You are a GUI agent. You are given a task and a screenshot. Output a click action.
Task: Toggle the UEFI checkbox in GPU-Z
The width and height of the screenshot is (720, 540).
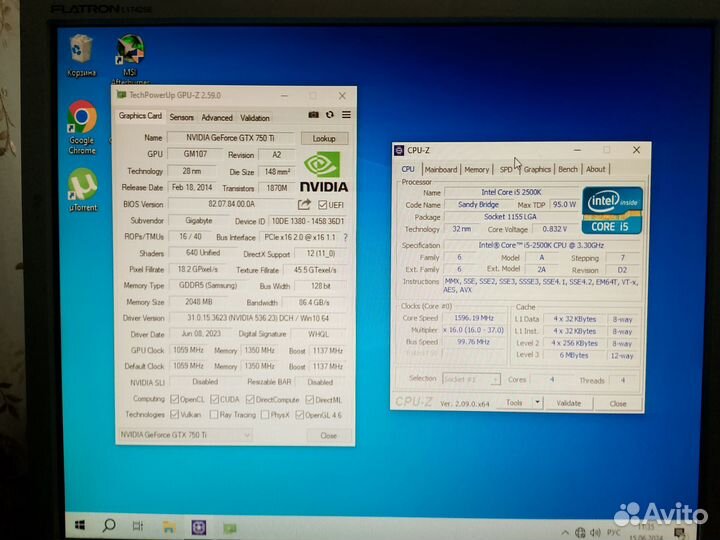coord(322,204)
